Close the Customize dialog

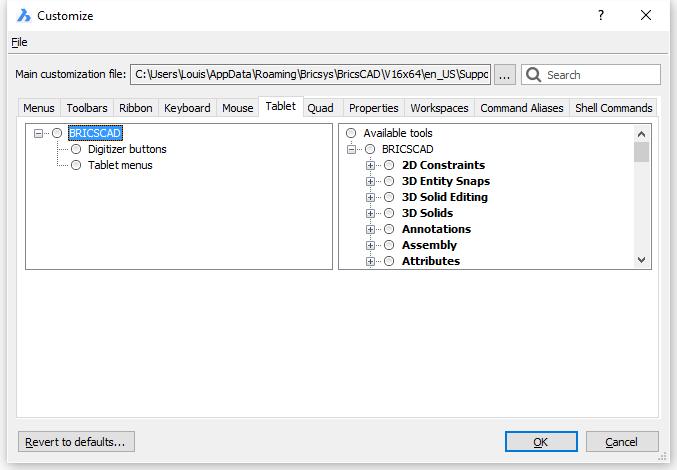646,16
